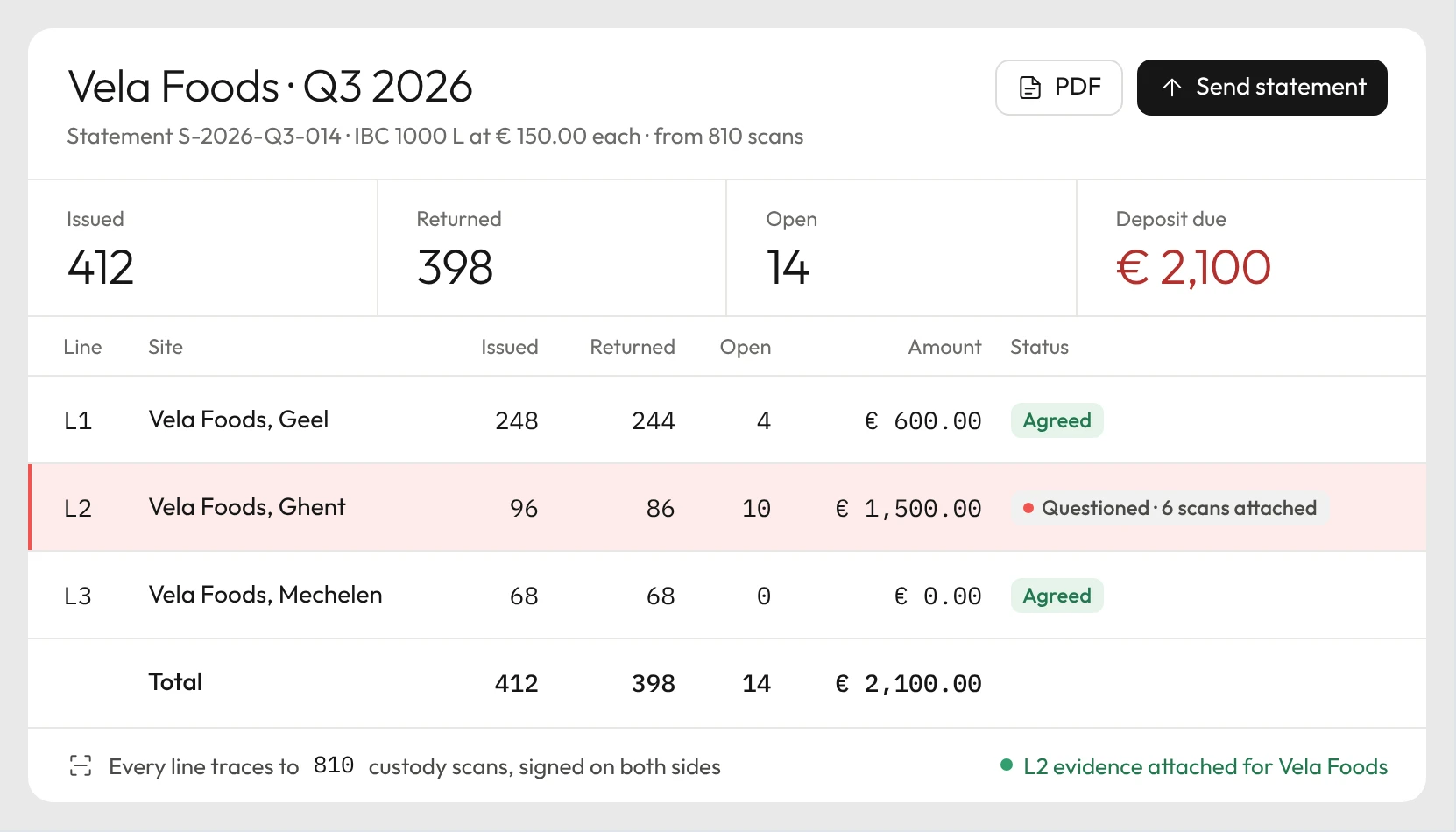The width and height of the screenshot is (1456, 832).
Task: Click the L2 line label
Action: tap(78, 508)
